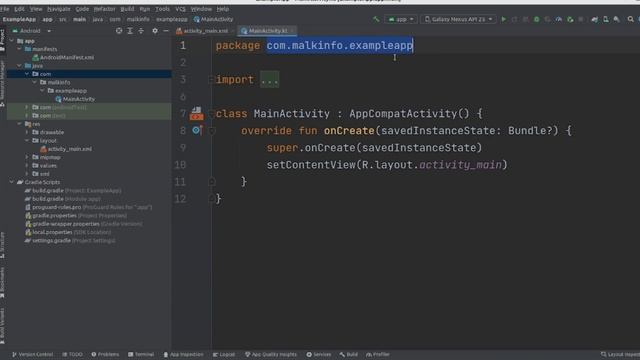Open Project panel gear options
640x360 pixels.
click(155, 31)
